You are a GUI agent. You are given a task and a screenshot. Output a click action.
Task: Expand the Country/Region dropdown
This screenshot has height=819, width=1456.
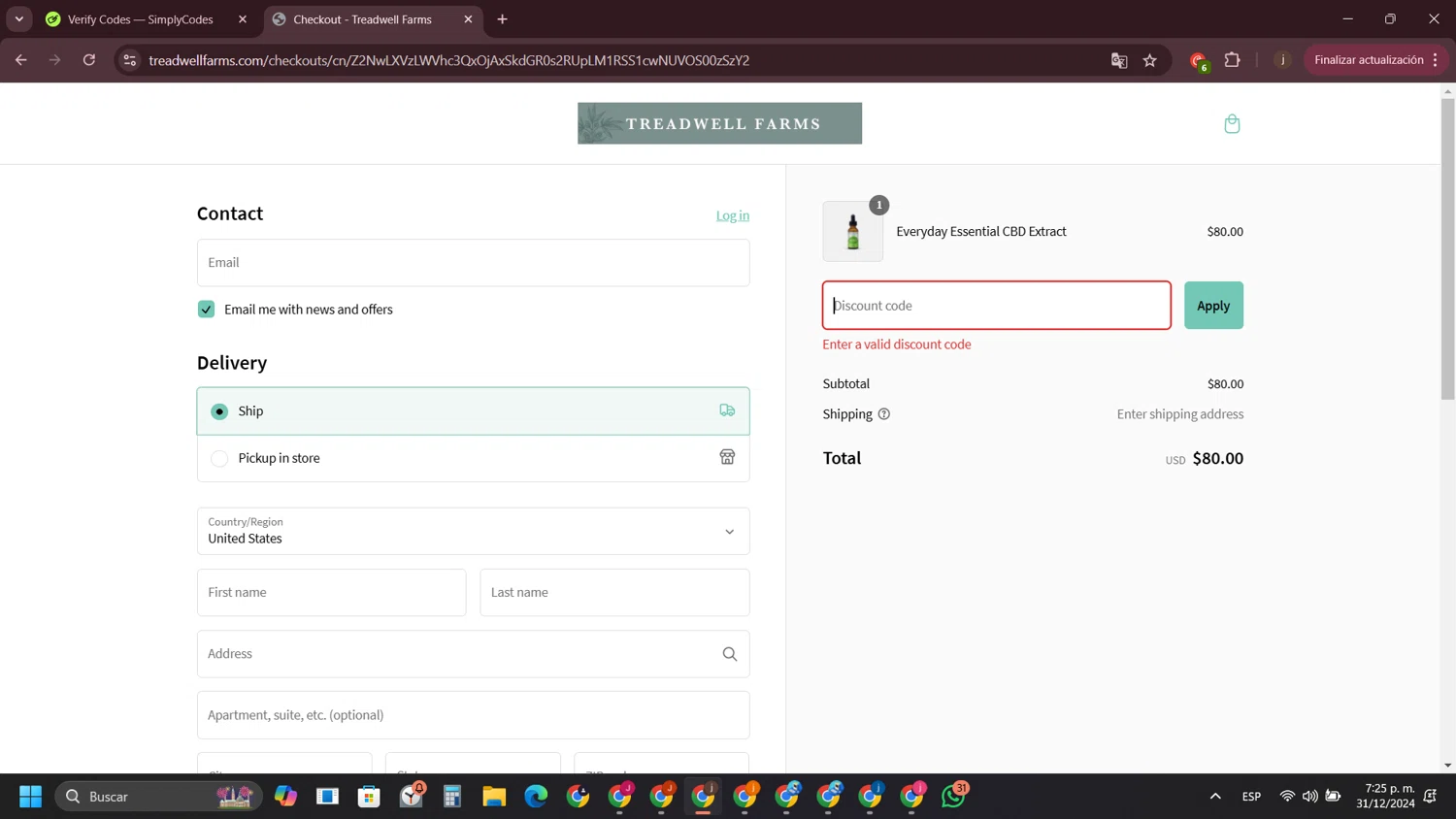[x=474, y=531]
